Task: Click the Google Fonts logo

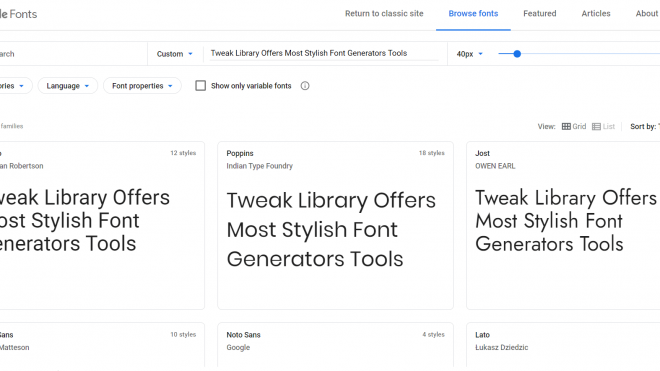Action: [x=18, y=14]
